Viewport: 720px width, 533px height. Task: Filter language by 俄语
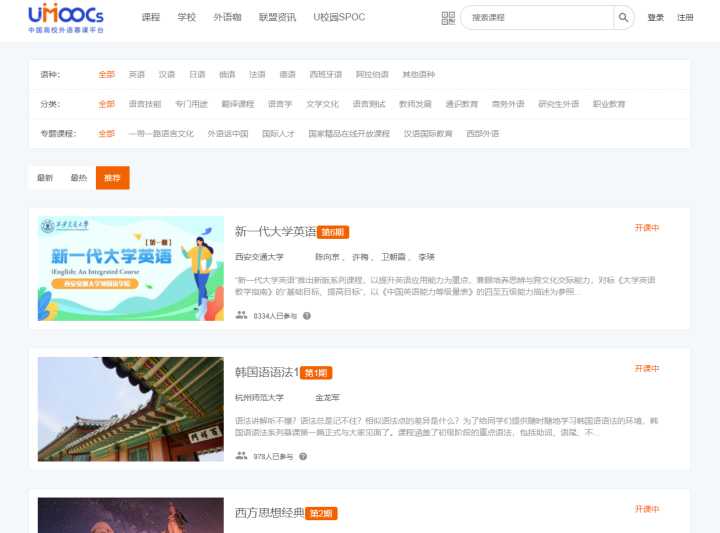point(227,74)
